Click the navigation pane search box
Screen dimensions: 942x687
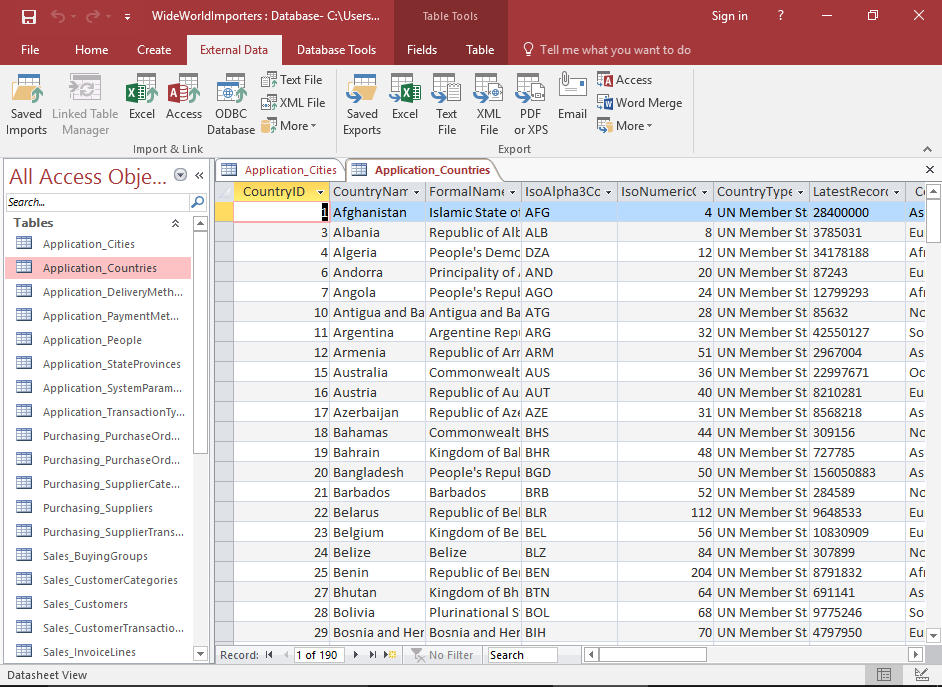95,200
